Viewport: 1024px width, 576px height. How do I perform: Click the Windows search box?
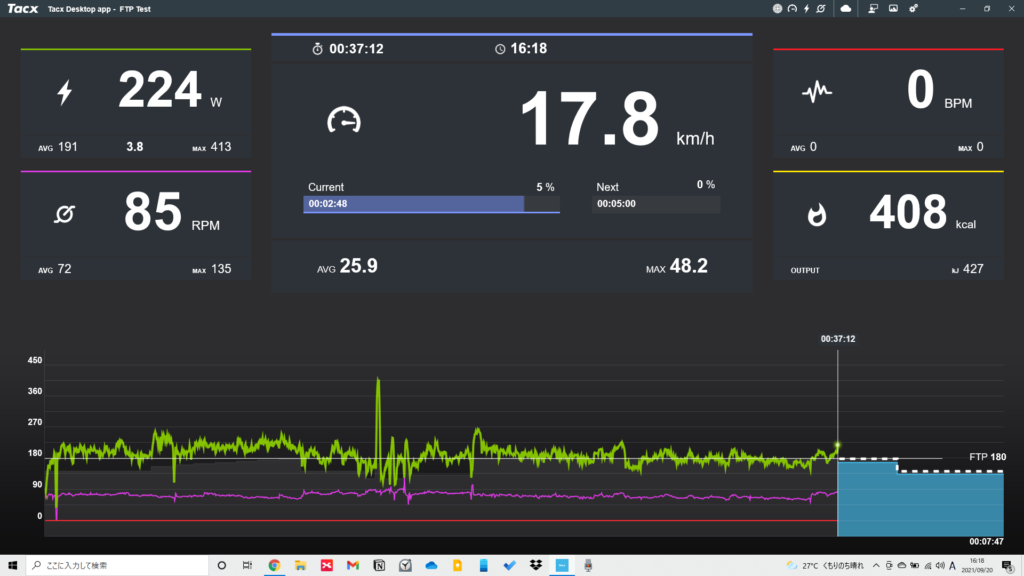[x=115, y=565]
